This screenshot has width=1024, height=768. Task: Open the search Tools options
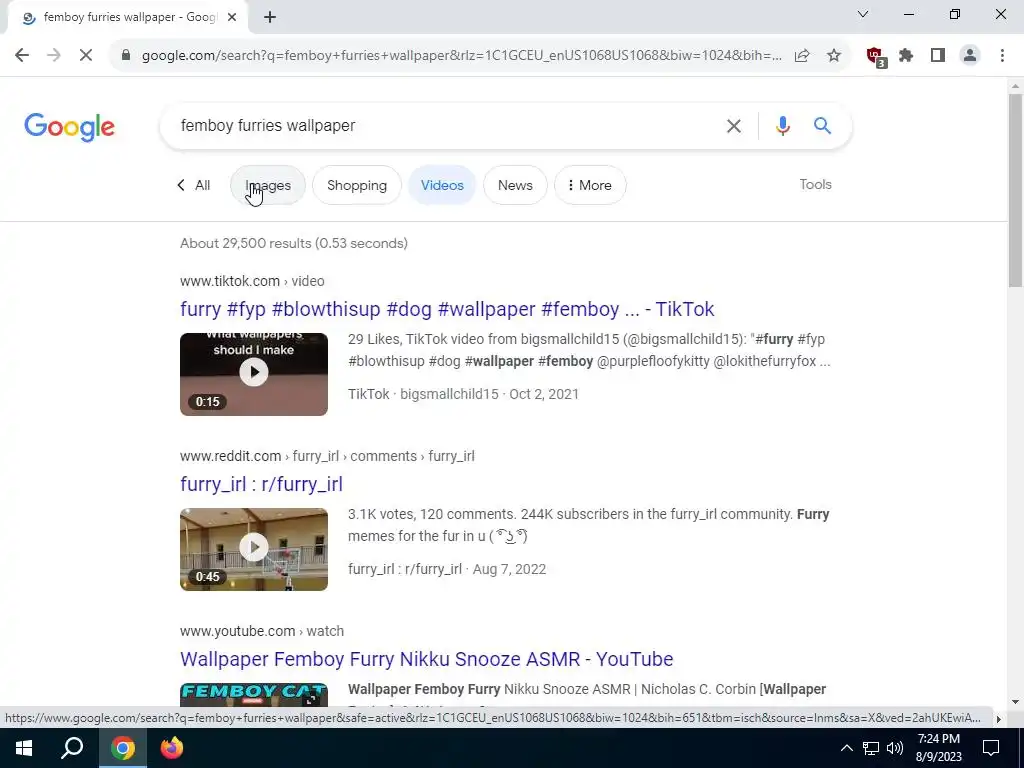tap(815, 185)
